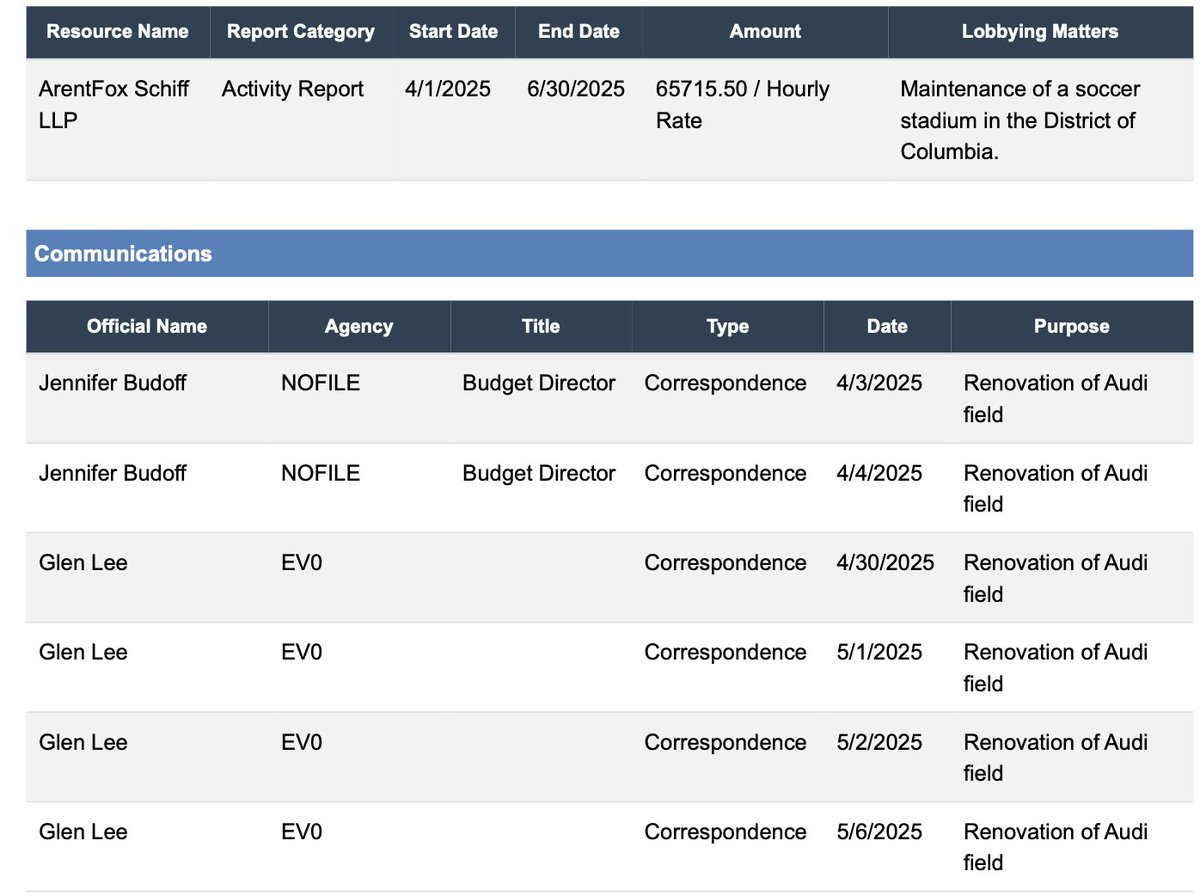Click Renovation of Audi field for 4/3/2025
This screenshot has width=1200, height=896.
[x=1055, y=399]
